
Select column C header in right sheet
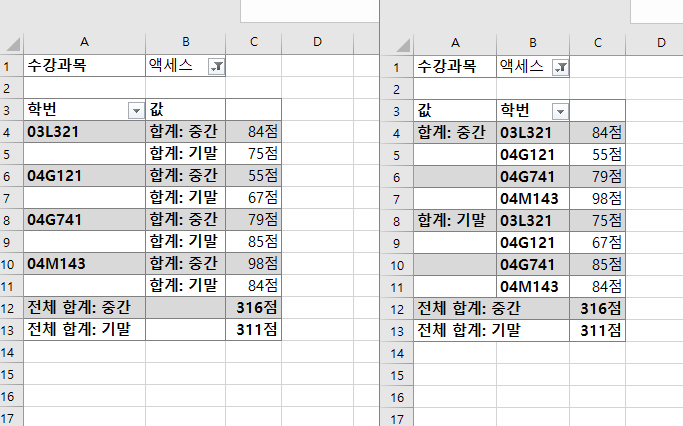pyautogui.click(x=598, y=42)
